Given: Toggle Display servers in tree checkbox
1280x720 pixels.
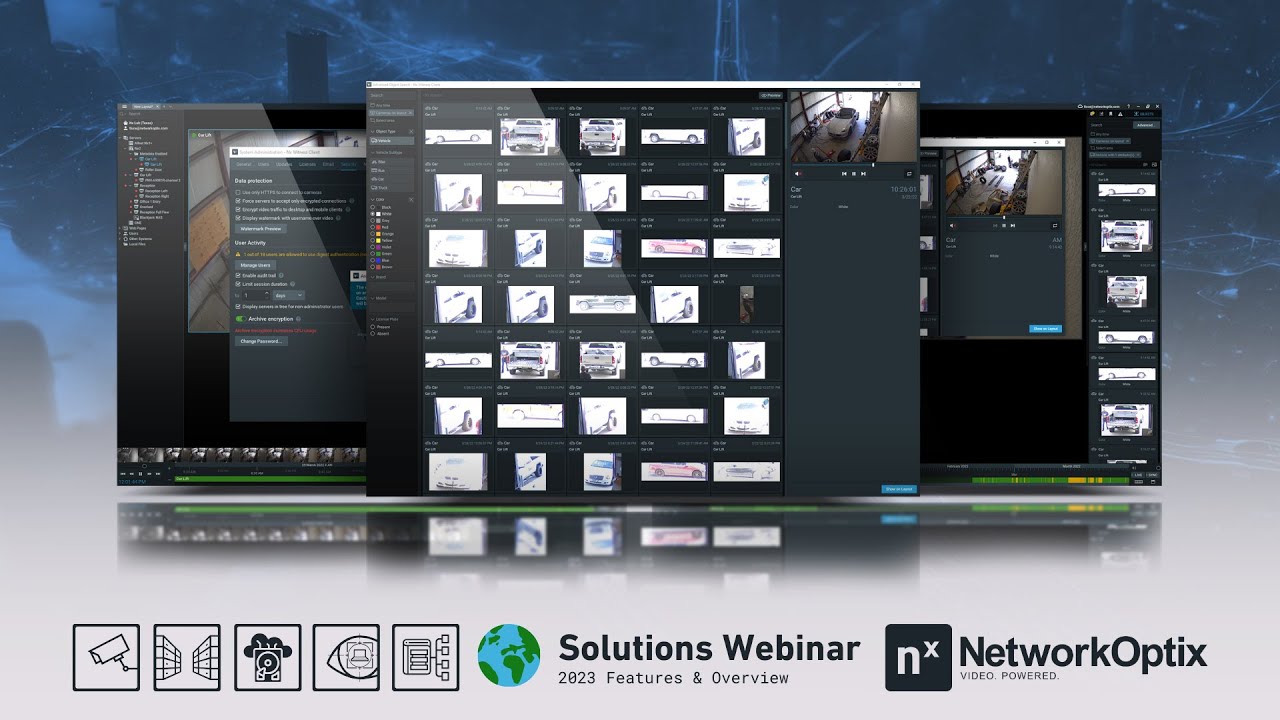Looking at the screenshot, I should click(x=238, y=306).
